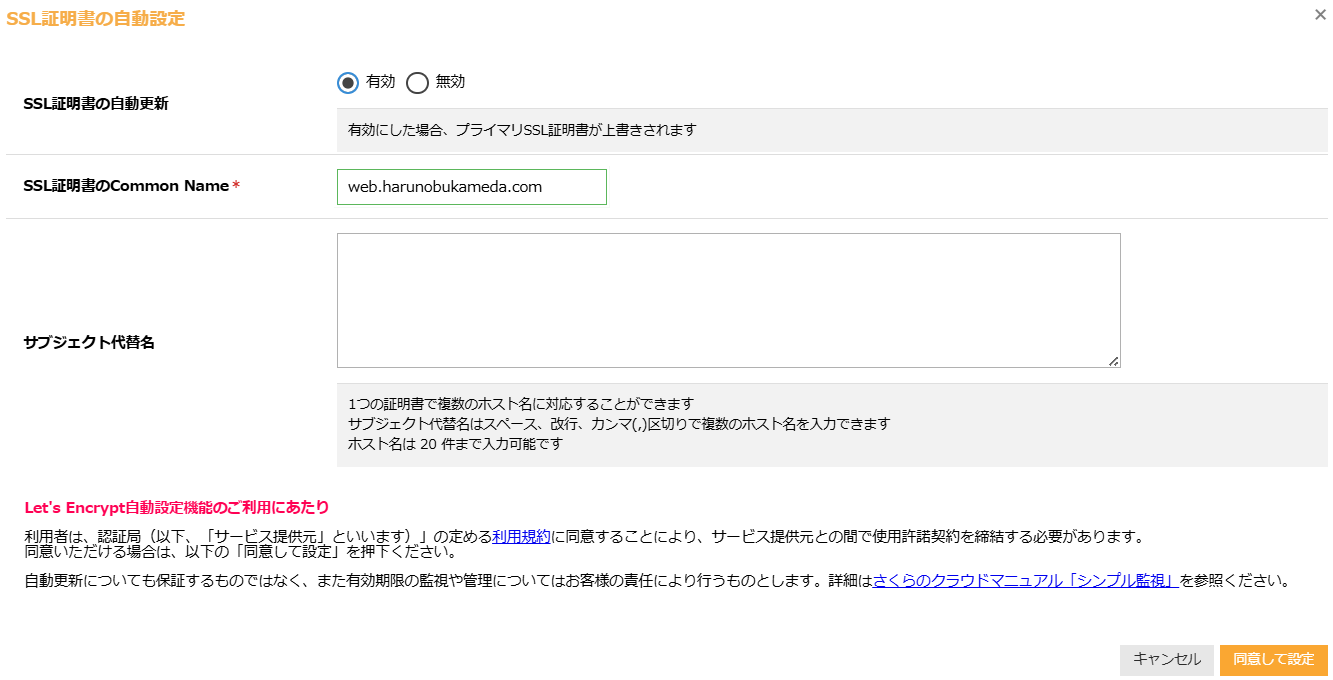Focus the Common Name input field
Image resolution: width=1333 pixels, height=680 pixels.
click(471, 187)
